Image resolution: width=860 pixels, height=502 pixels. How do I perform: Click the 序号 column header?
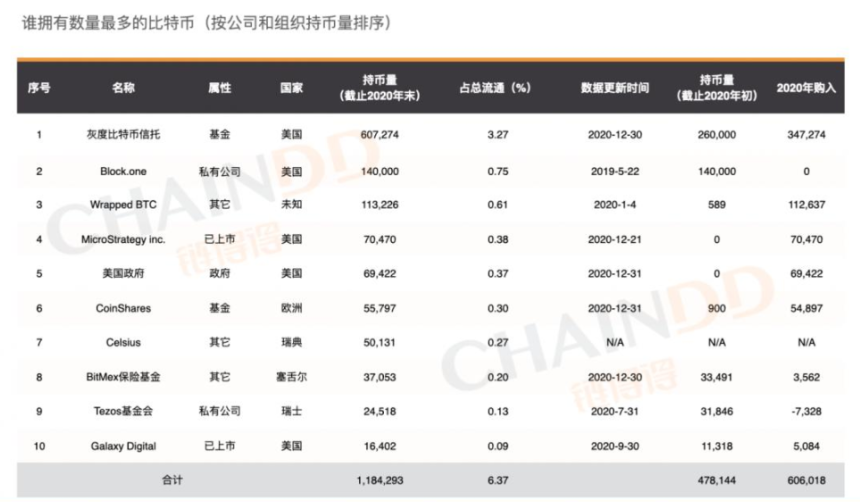click(40, 87)
